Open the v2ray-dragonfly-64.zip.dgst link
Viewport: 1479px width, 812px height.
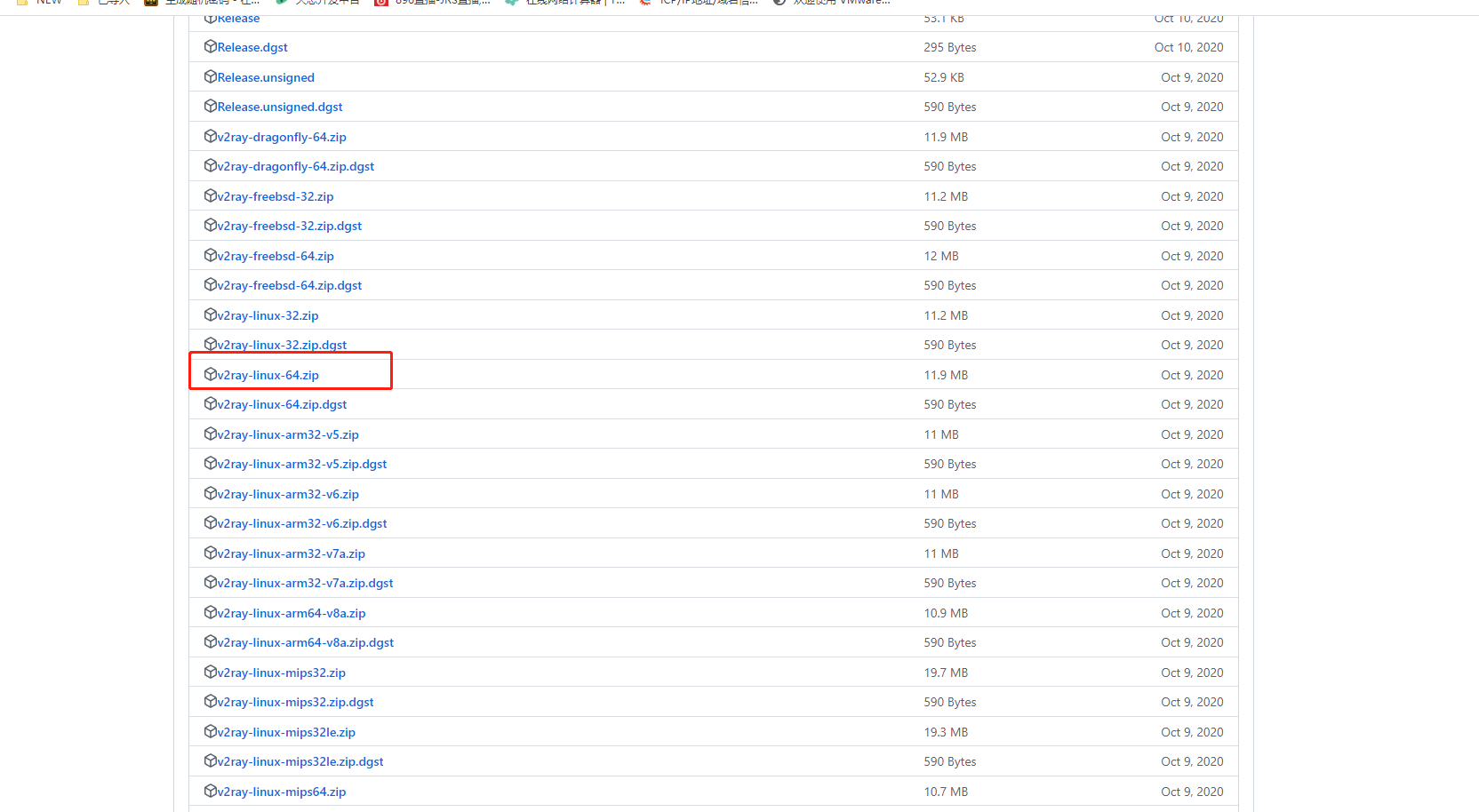coord(296,166)
